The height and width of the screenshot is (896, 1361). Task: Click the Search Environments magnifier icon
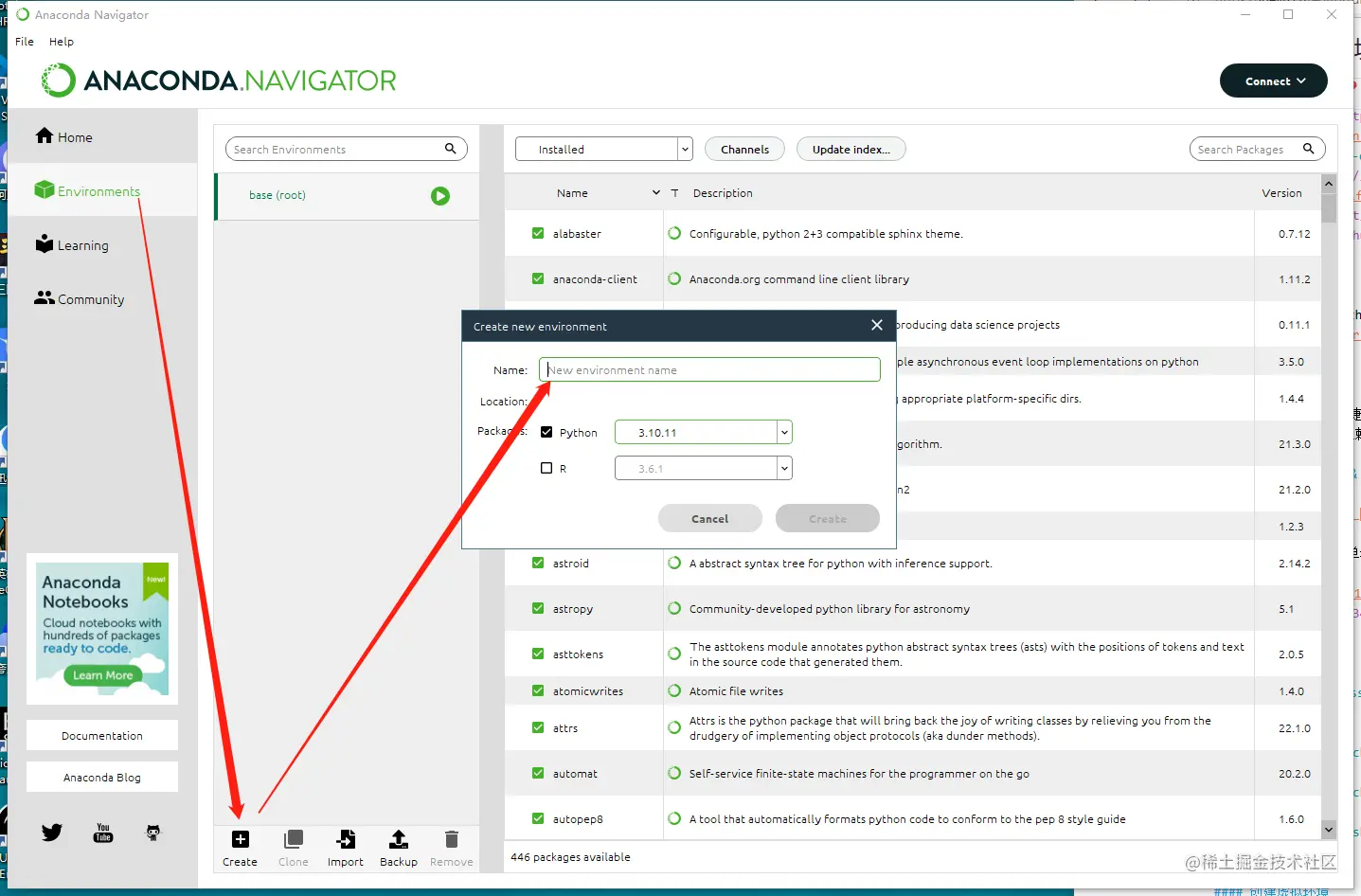[451, 149]
